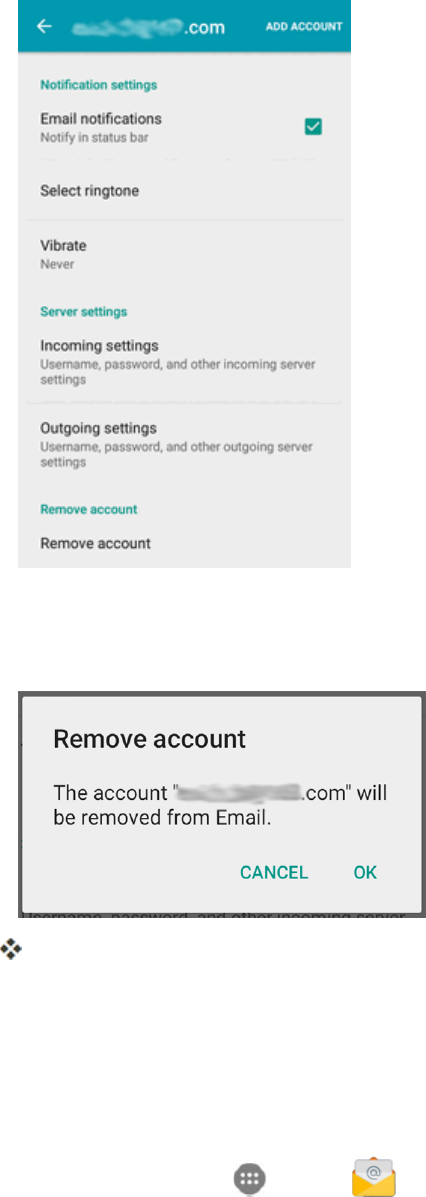Click the Remove account dialog title
Viewport: 426px width, 1197px height.
point(150,739)
